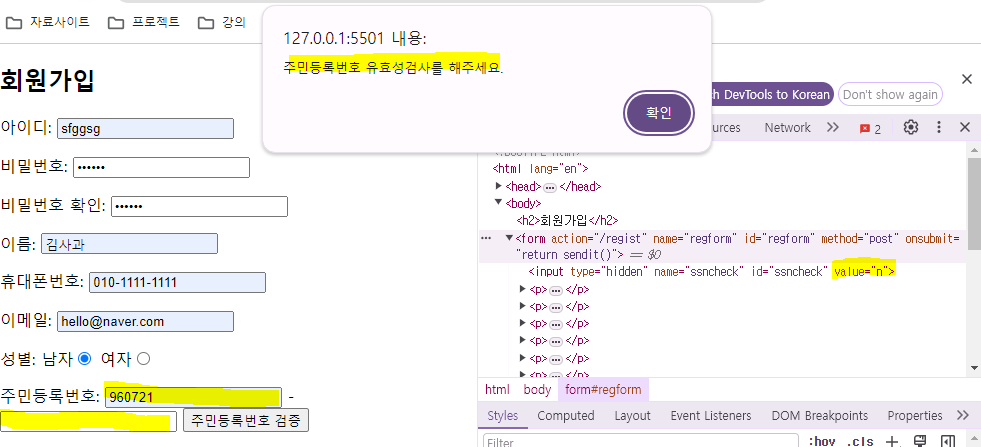
Task: Confirm the alert with 확인 button
Action: (x=659, y=113)
